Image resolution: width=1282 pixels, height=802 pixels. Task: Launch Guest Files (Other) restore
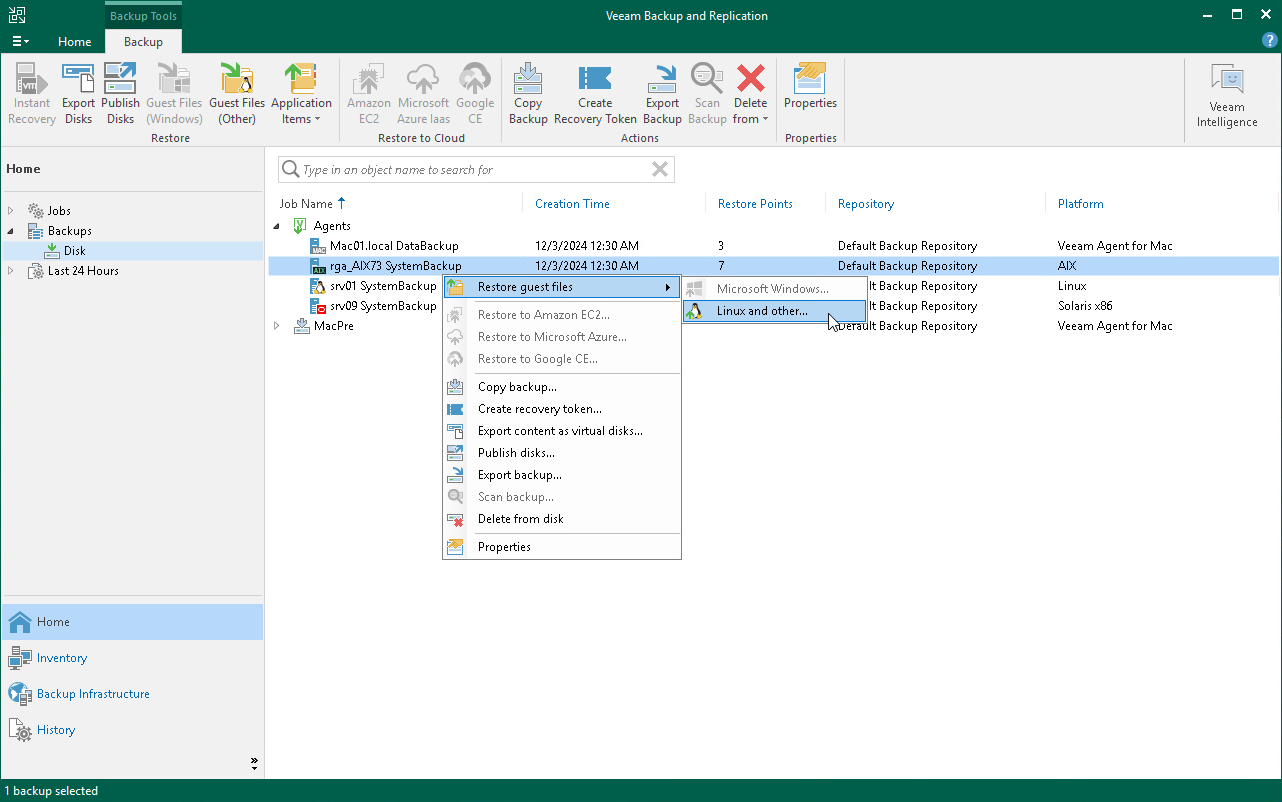pyautogui.click(x=237, y=94)
